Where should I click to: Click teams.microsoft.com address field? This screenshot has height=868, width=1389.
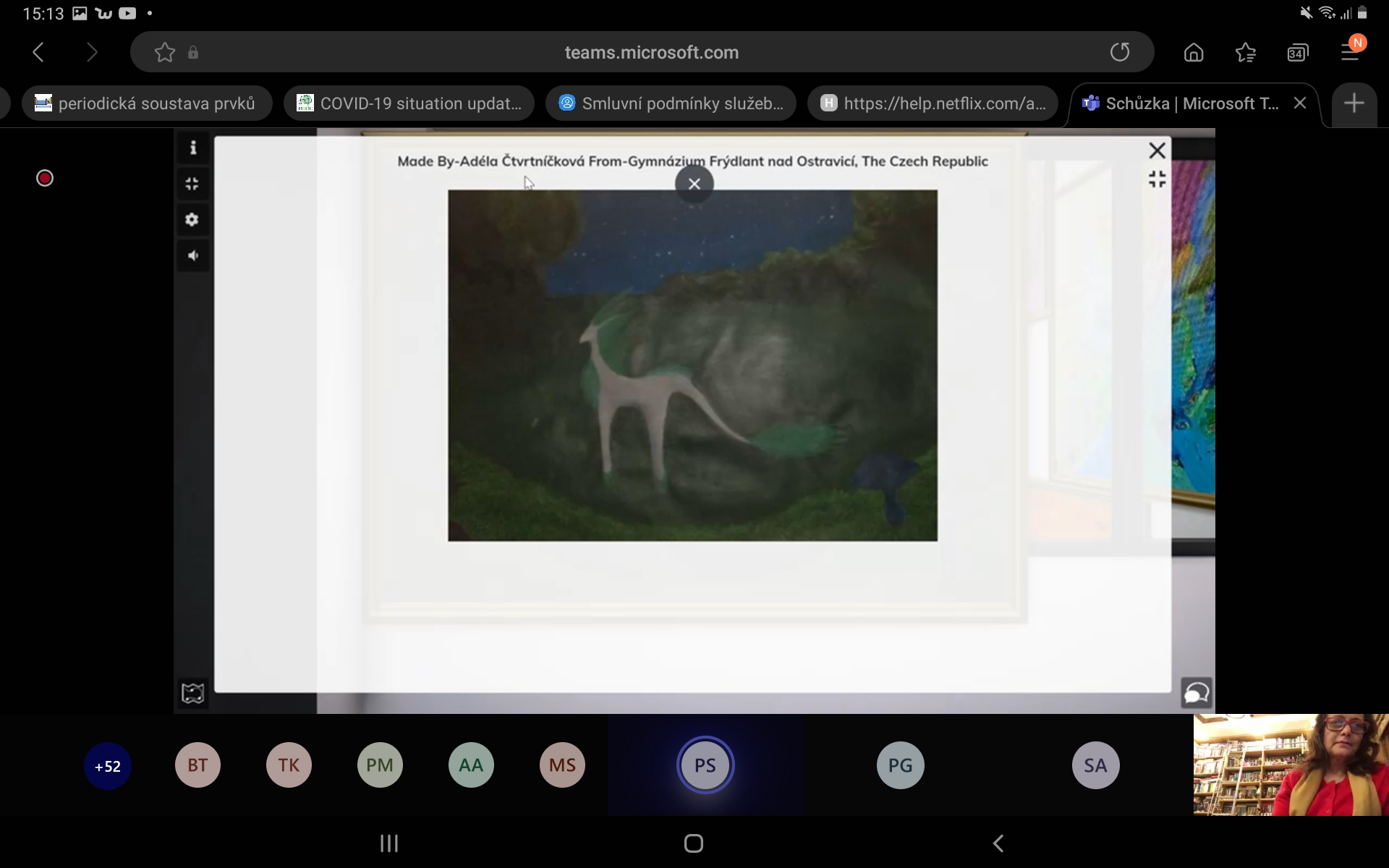(x=651, y=52)
